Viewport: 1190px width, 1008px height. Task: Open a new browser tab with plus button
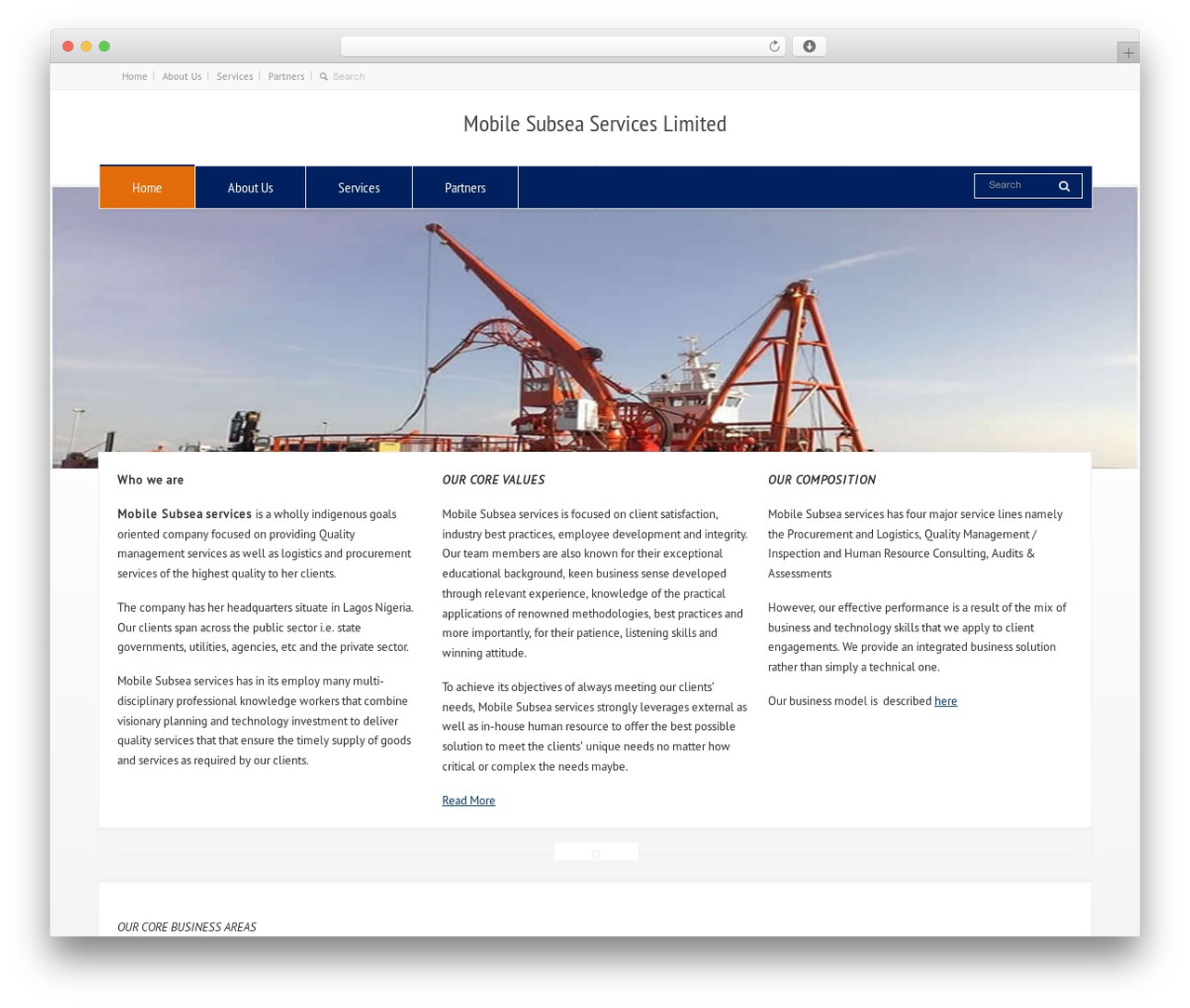(x=1128, y=53)
